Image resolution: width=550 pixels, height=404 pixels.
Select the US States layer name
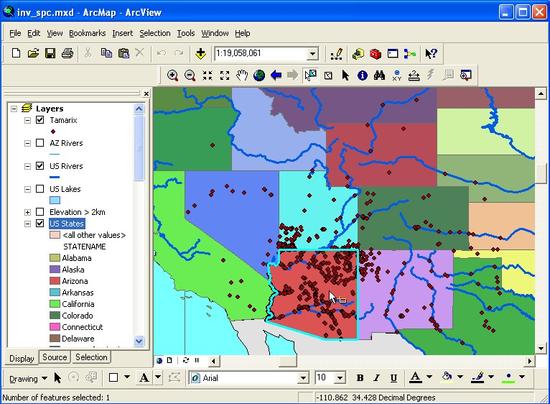click(67, 223)
